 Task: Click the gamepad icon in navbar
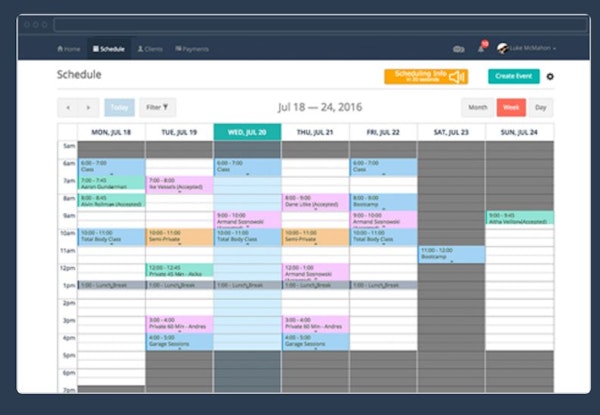click(459, 48)
